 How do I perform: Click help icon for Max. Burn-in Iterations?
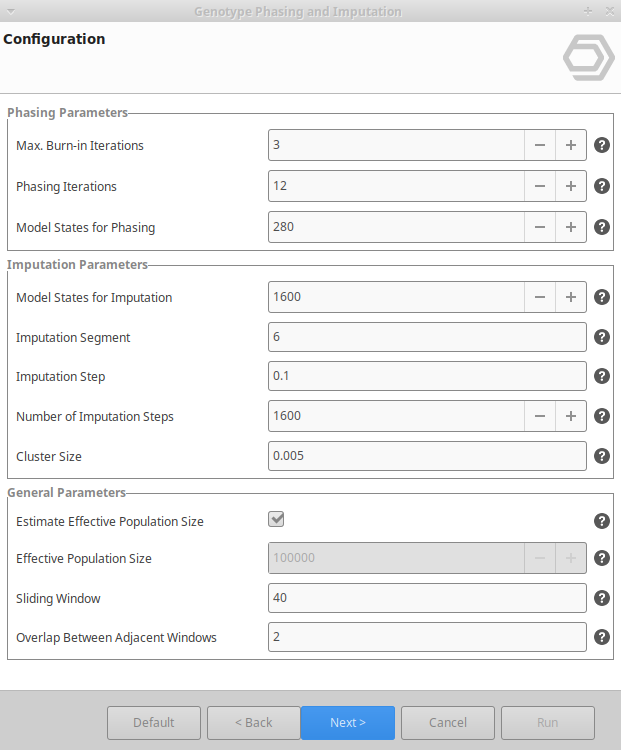(602, 145)
